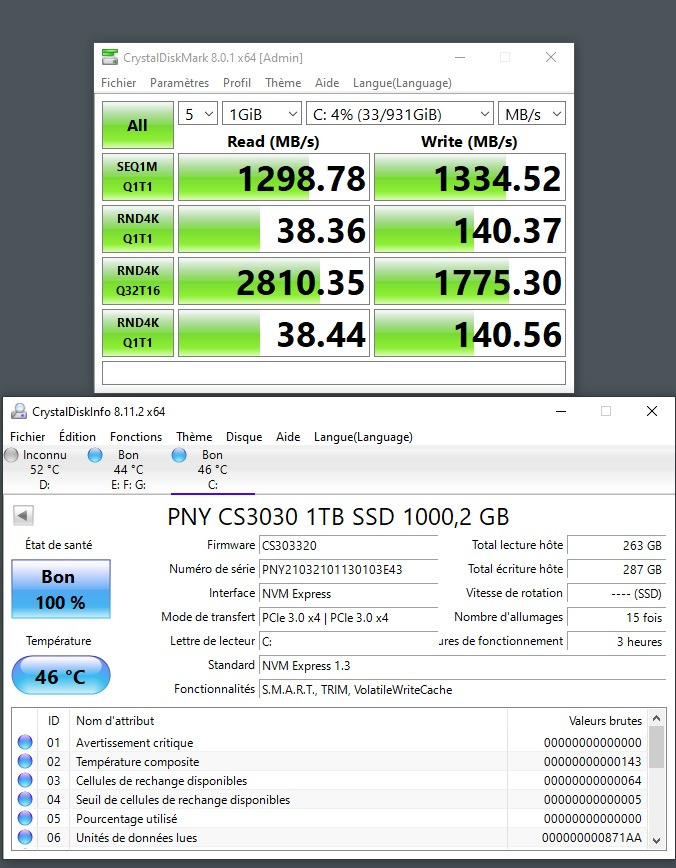Click the CrystalDiskInfo app icon in title bar
676x868 pixels.
coord(19,411)
